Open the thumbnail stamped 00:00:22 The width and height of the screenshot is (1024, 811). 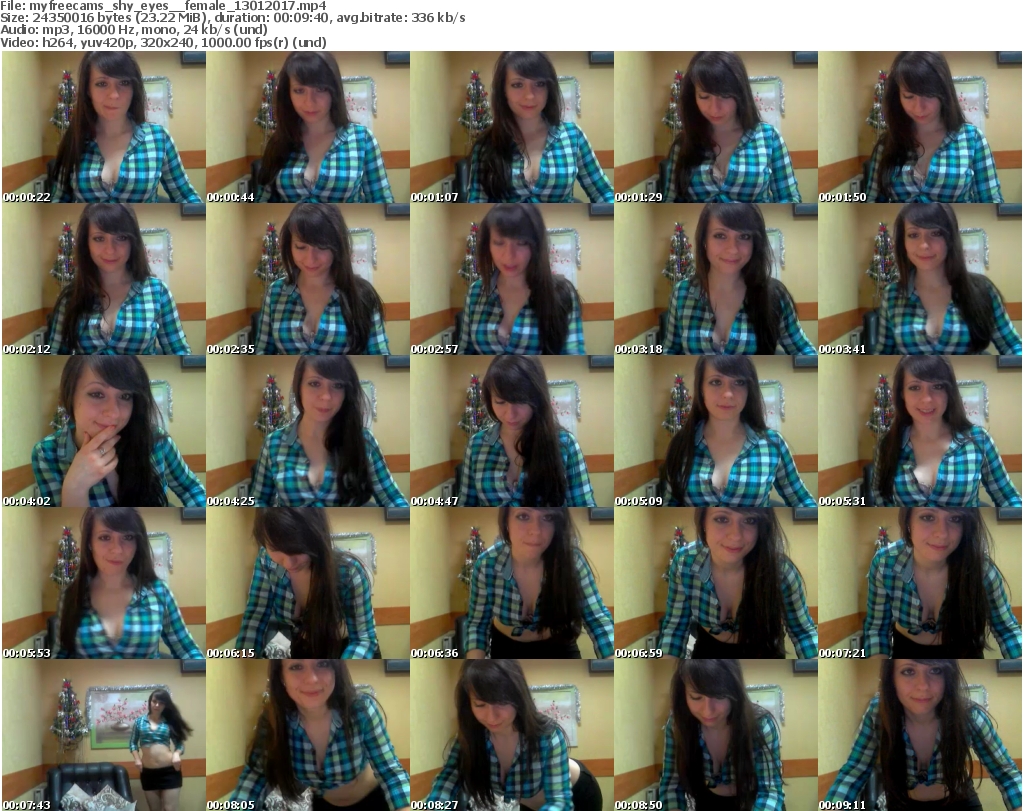point(104,127)
